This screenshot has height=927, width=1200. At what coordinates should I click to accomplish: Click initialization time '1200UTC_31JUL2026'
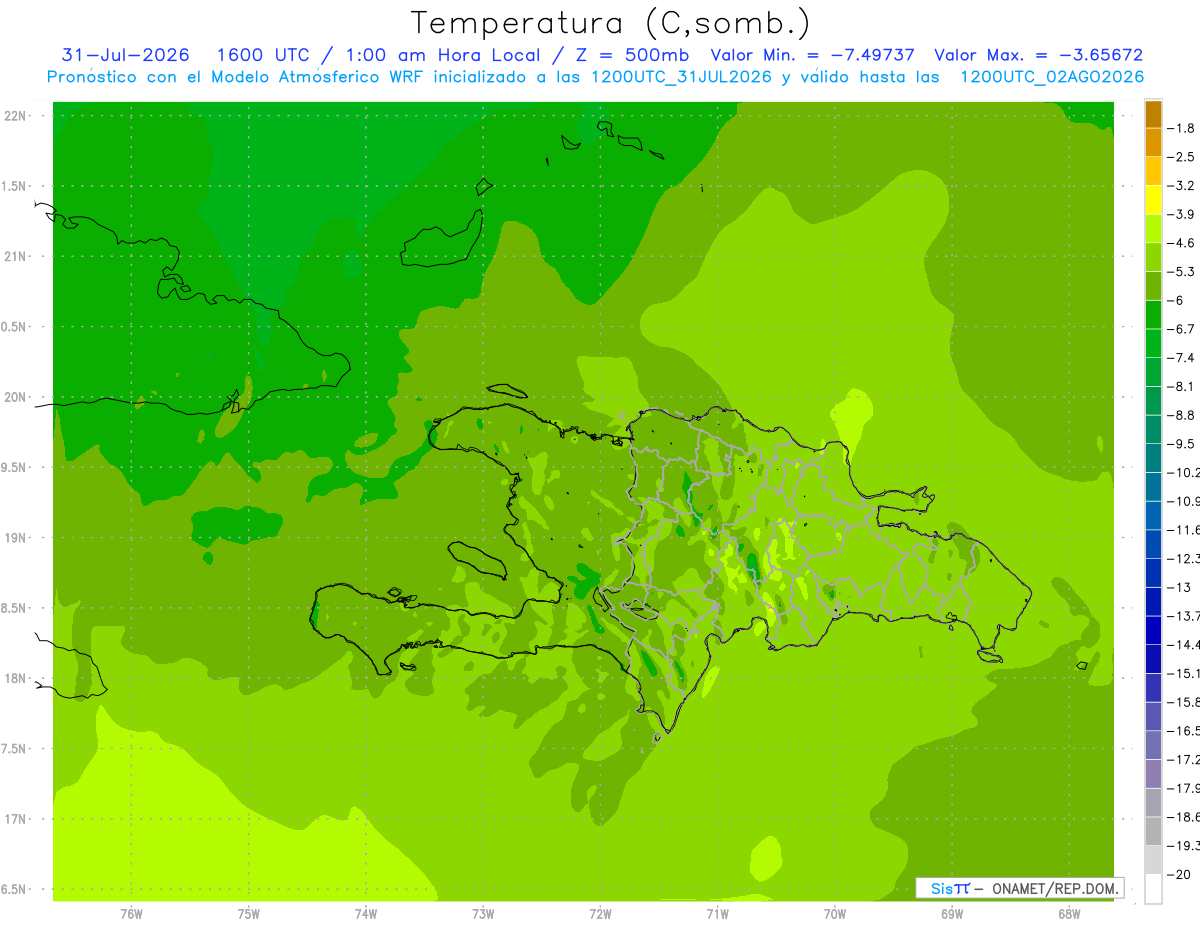[x=681, y=77]
